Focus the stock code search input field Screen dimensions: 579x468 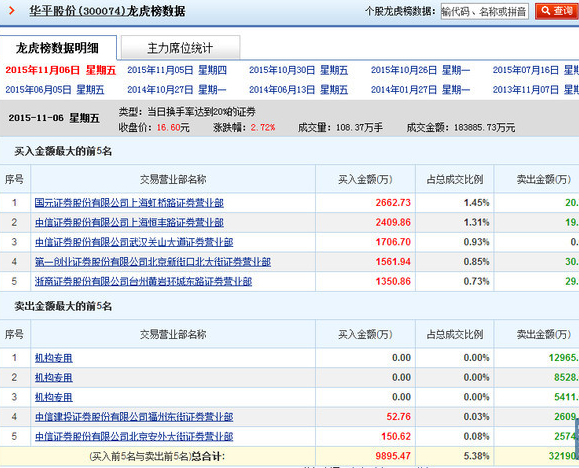click(x=484, y=11)
